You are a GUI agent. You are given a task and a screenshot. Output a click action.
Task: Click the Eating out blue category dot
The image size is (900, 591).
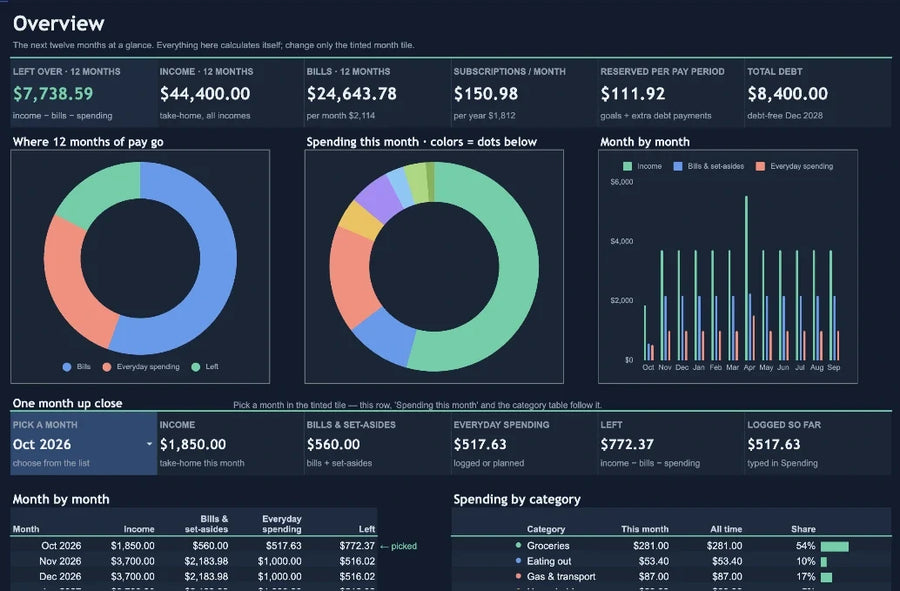pyautogui.click(x=518, y=561)
